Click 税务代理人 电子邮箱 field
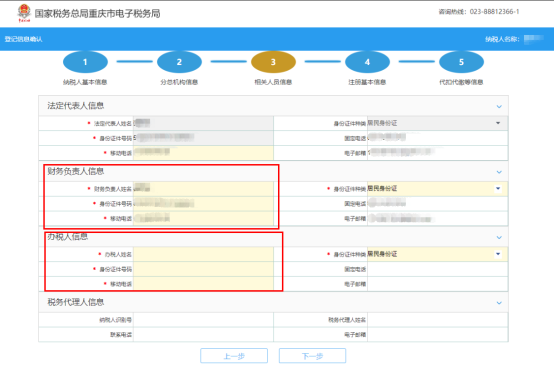 click(x=437, y=334)
